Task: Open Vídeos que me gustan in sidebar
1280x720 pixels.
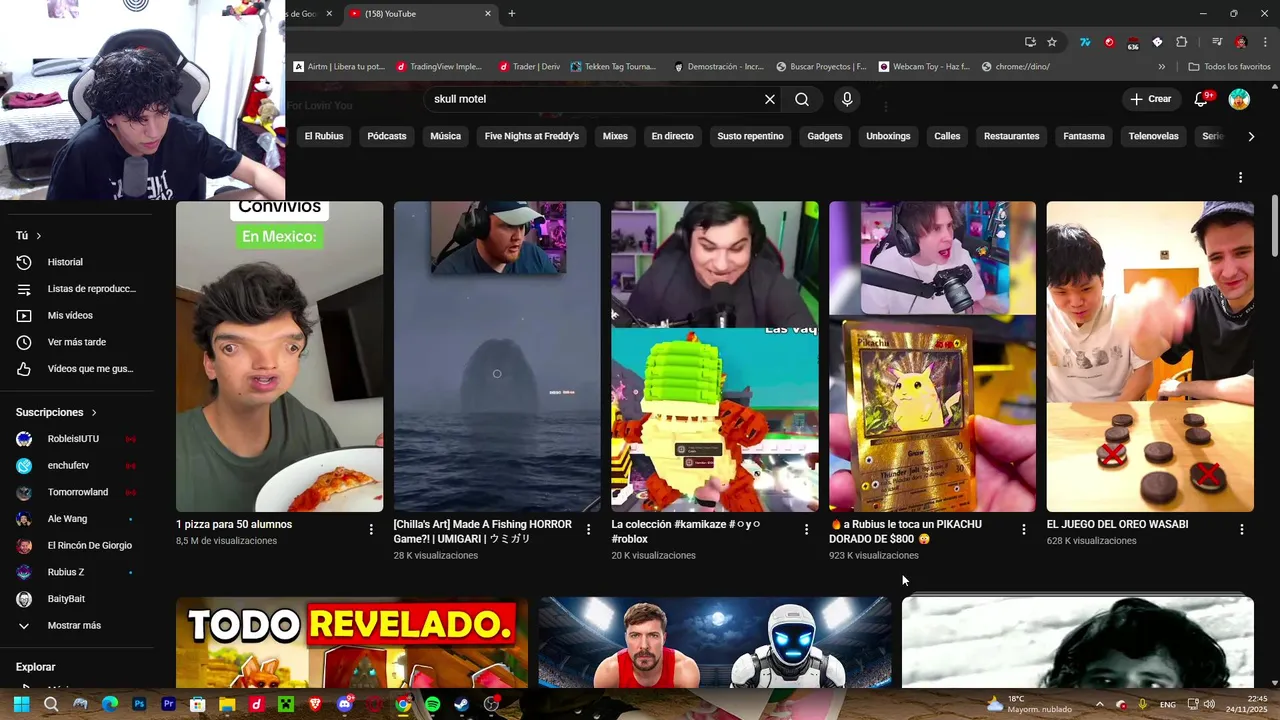Action: 75,369
